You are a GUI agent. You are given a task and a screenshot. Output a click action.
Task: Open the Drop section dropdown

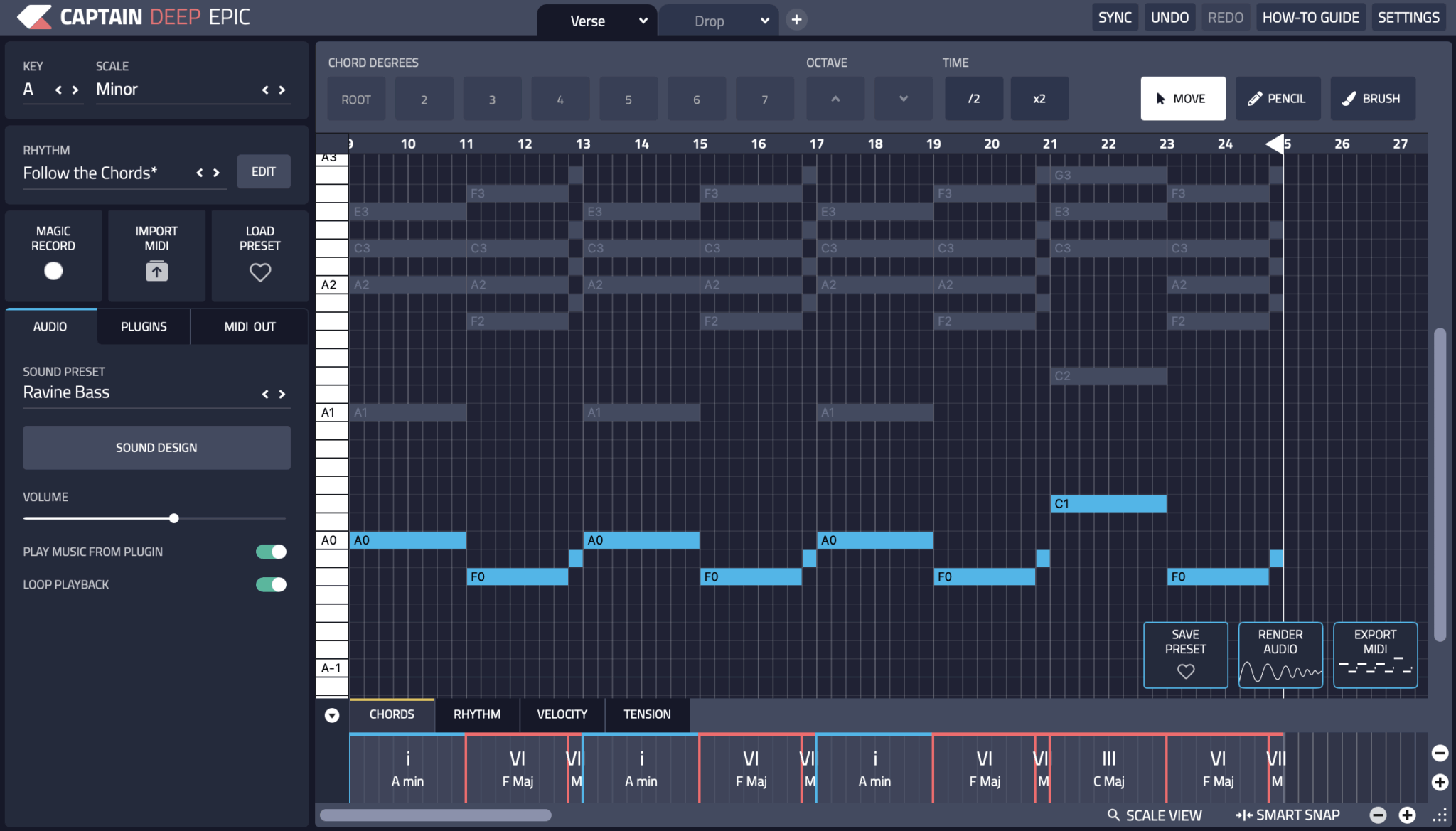765,21
